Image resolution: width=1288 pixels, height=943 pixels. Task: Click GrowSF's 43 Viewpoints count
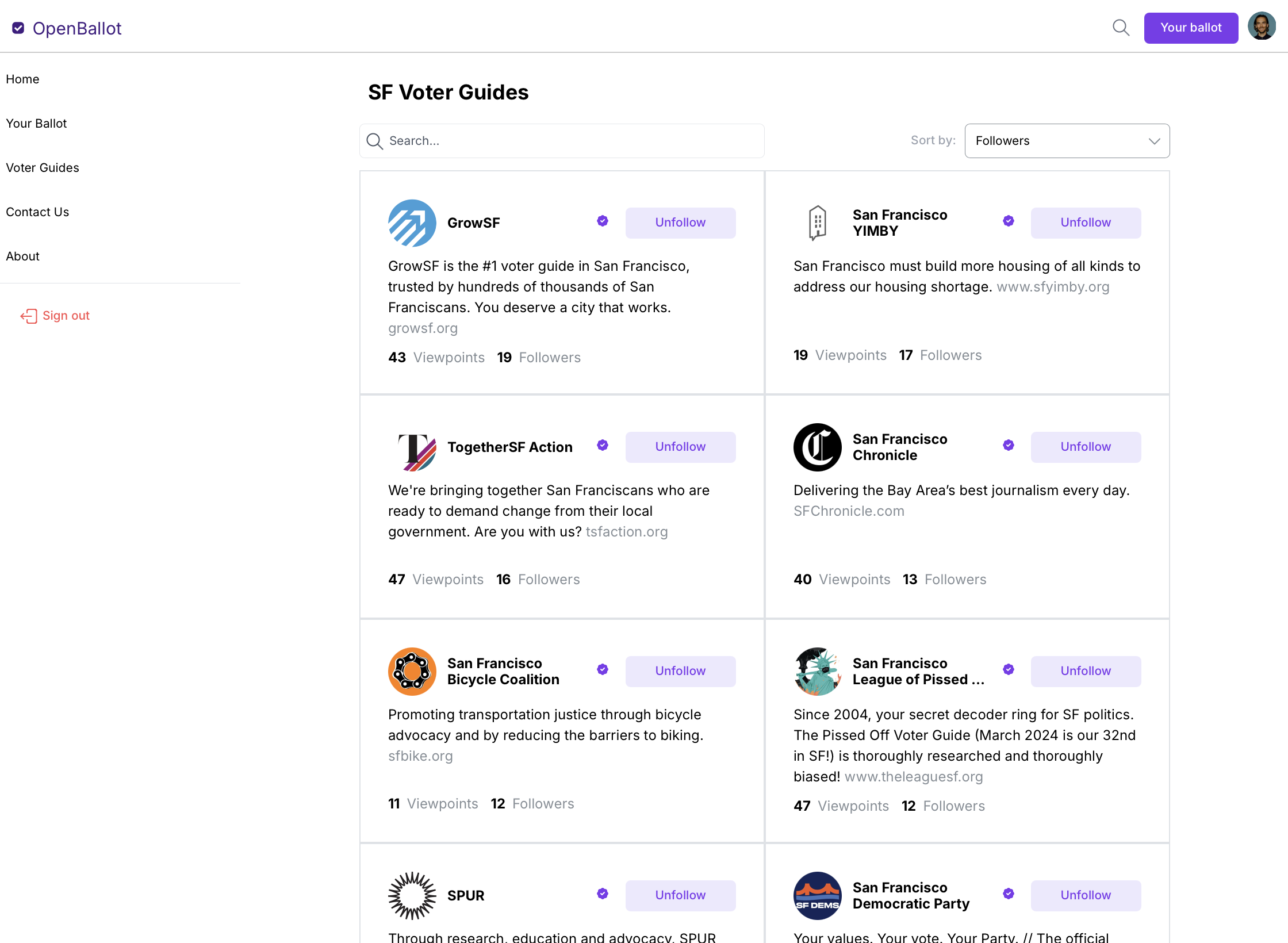point(436,358)
